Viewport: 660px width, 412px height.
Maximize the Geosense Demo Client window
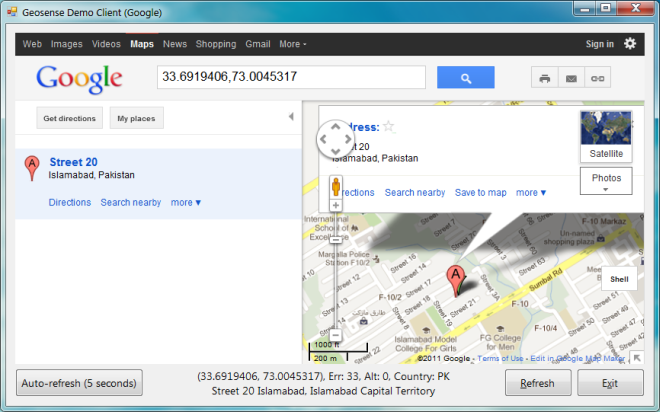pyautogui.click(x=606, y=8)
